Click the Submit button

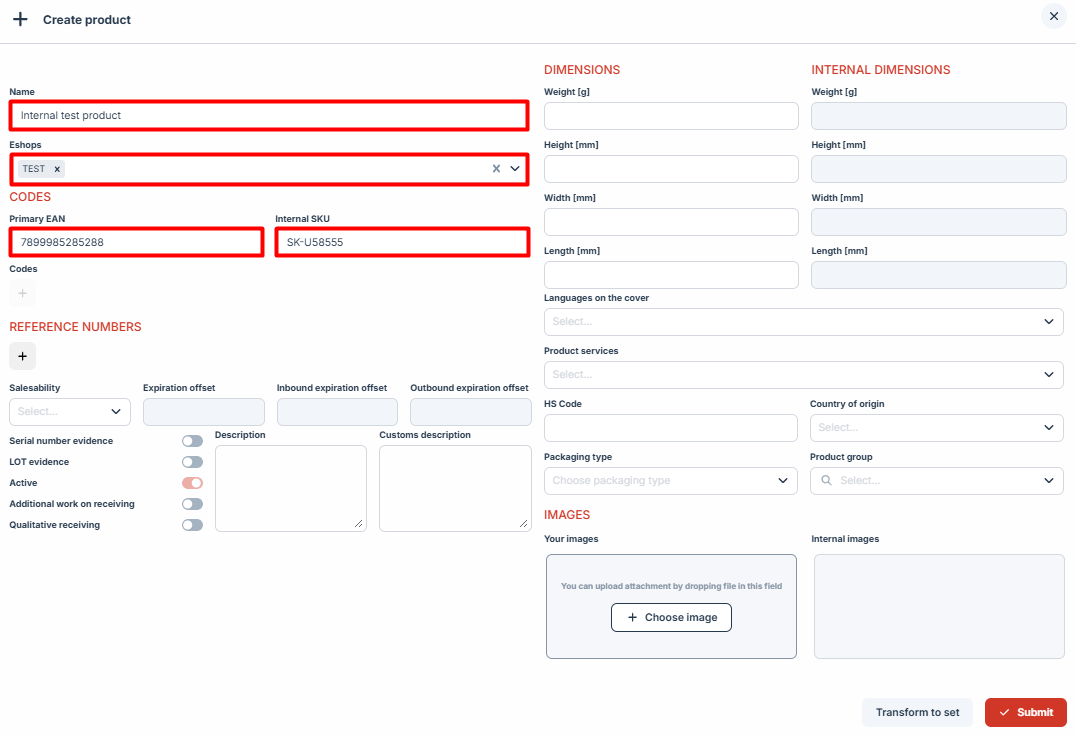click(1025, 712)
